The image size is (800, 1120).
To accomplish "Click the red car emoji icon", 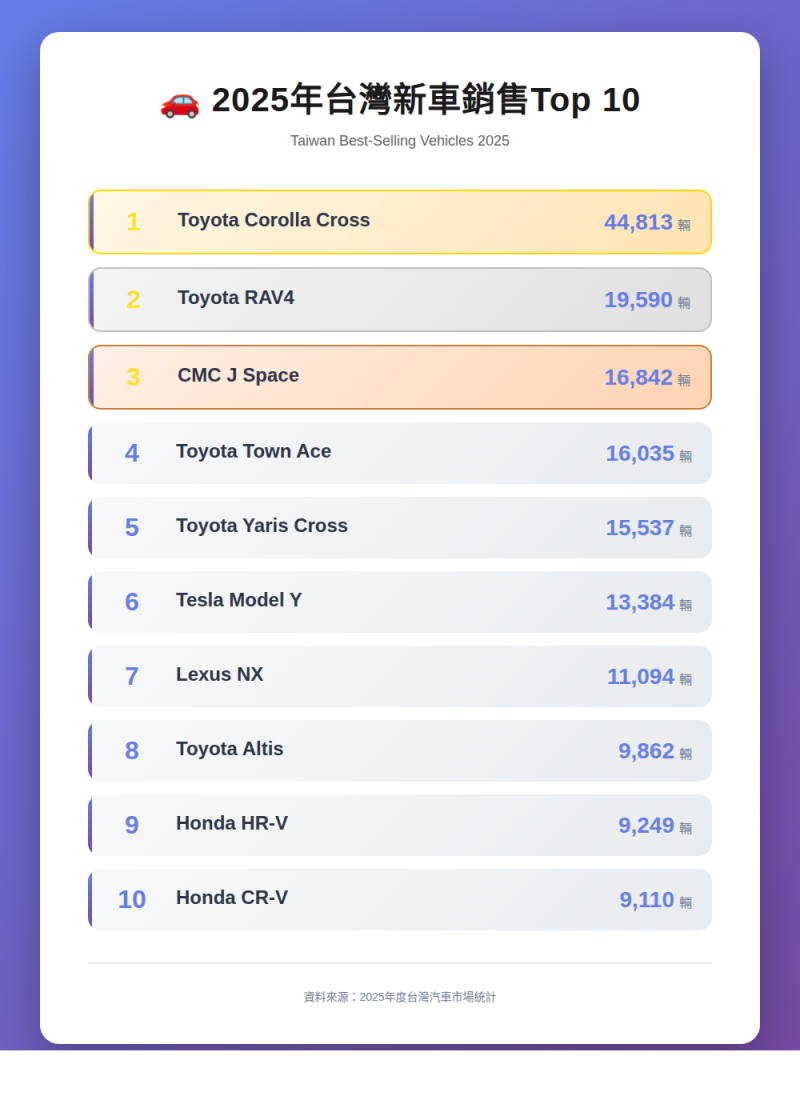I will (180, 101).
